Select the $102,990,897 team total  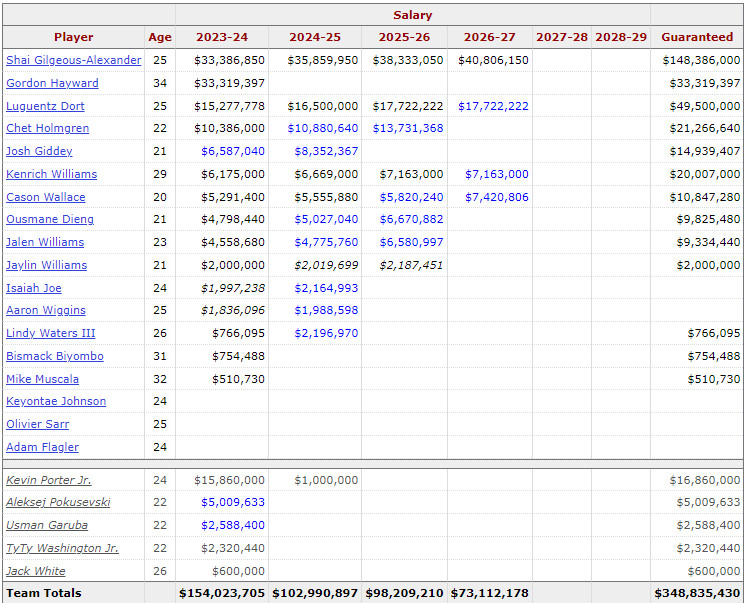click(315, 593)
